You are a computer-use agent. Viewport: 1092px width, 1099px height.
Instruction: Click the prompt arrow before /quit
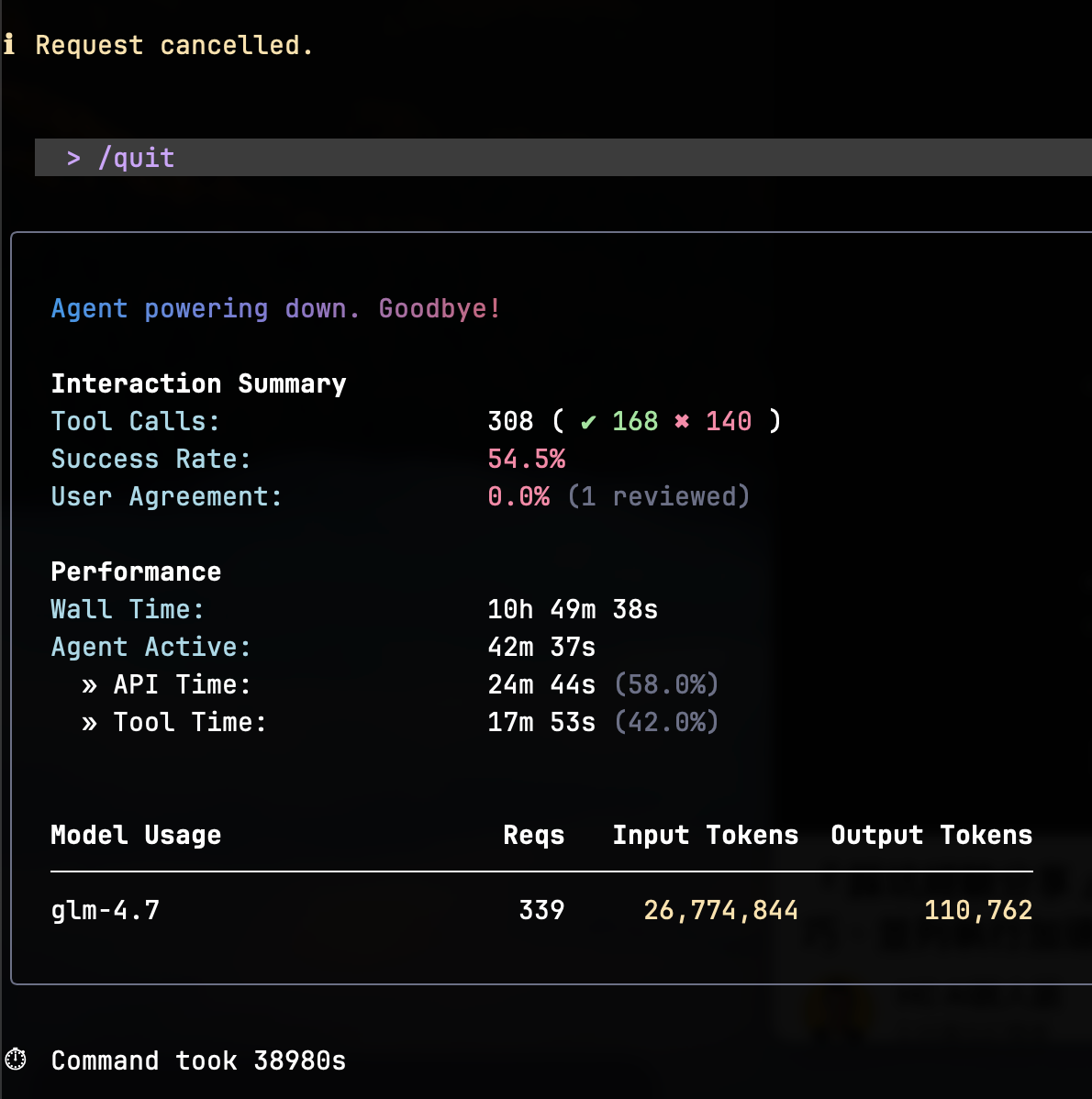click(x=73, y=158)
